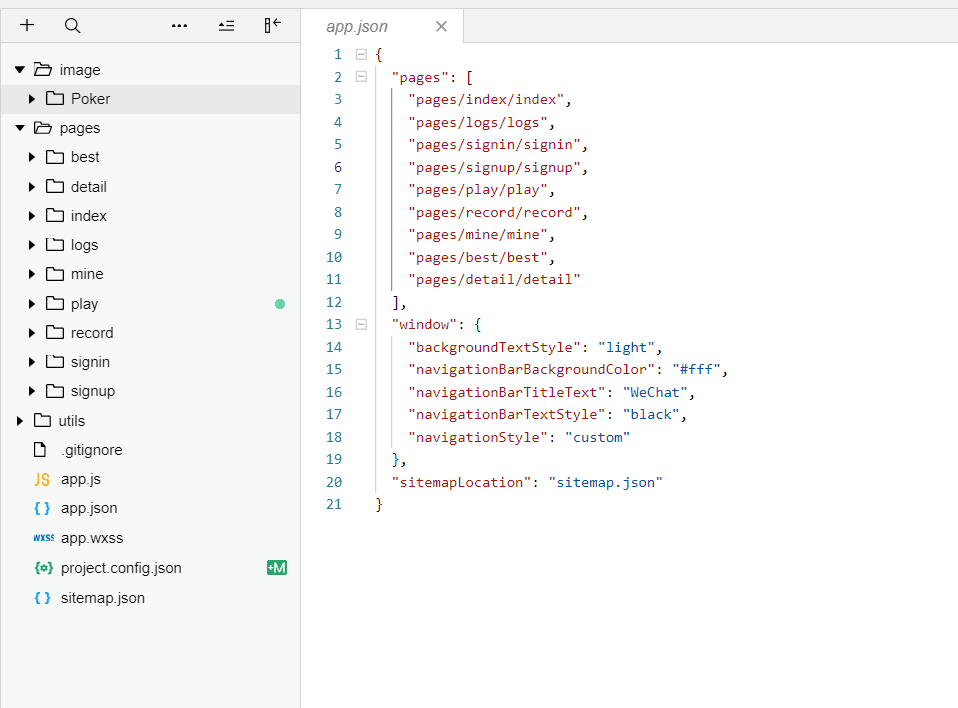Click the WXSS icon beside app.wxss
This screenshot has height=708, width=958.
[43, 538]
